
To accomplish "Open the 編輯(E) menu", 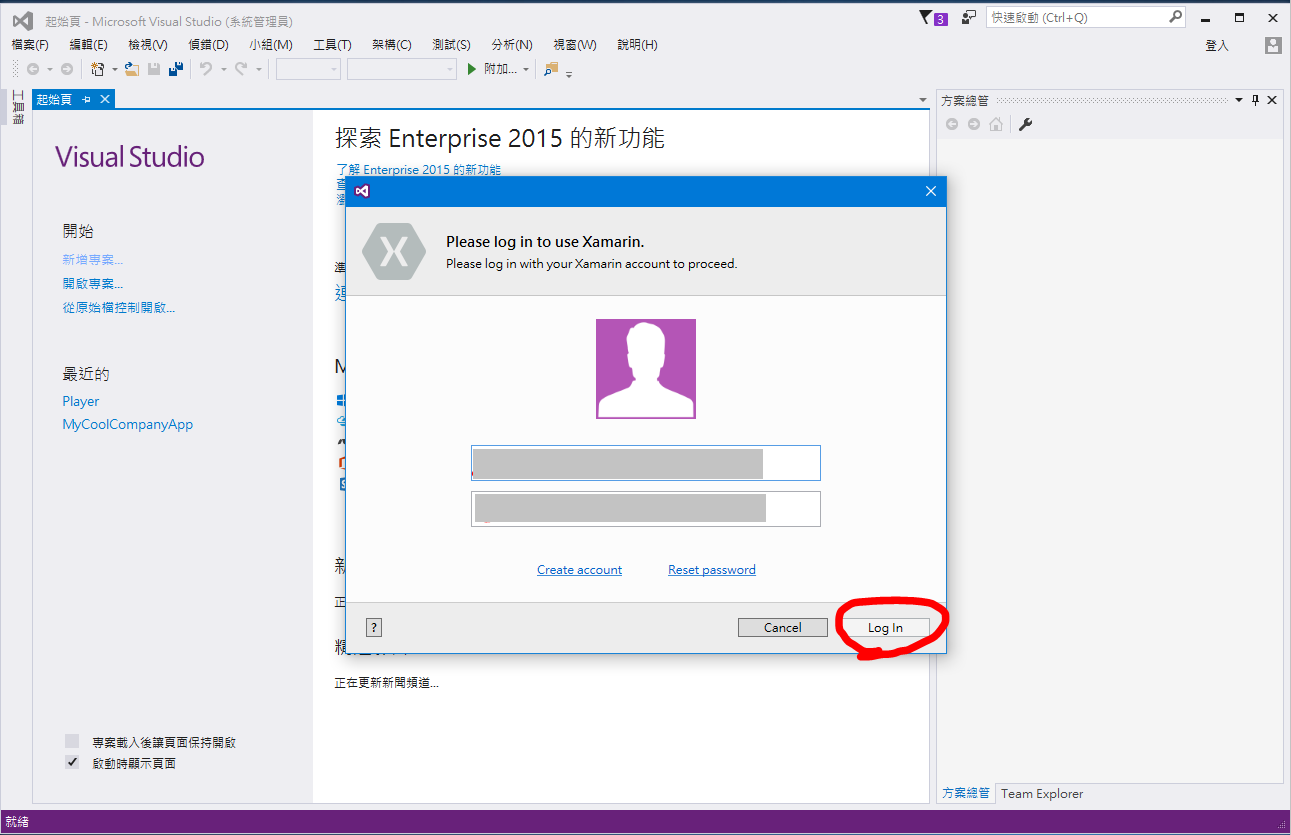I will pos(88,45).
